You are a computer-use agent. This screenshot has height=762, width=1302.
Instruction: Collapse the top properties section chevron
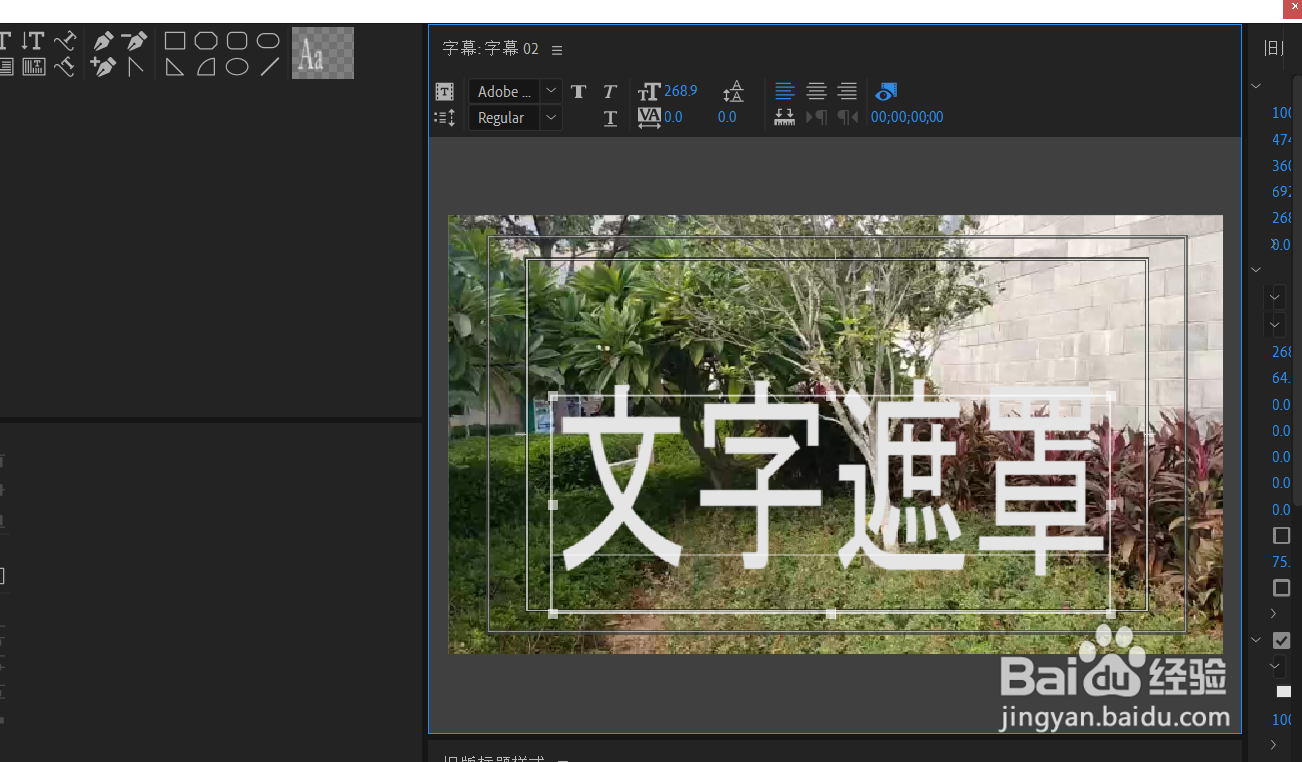[1256, 85]
